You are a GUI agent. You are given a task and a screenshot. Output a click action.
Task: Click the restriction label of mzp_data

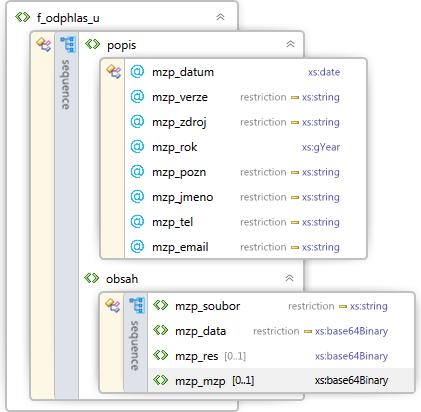[276, 331]
